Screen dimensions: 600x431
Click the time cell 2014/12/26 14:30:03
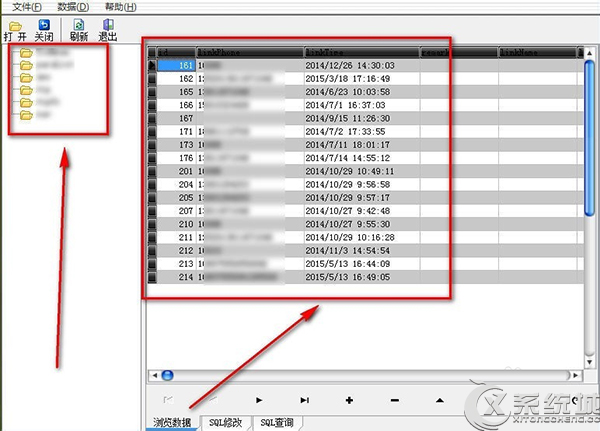(x=362, y=65)
